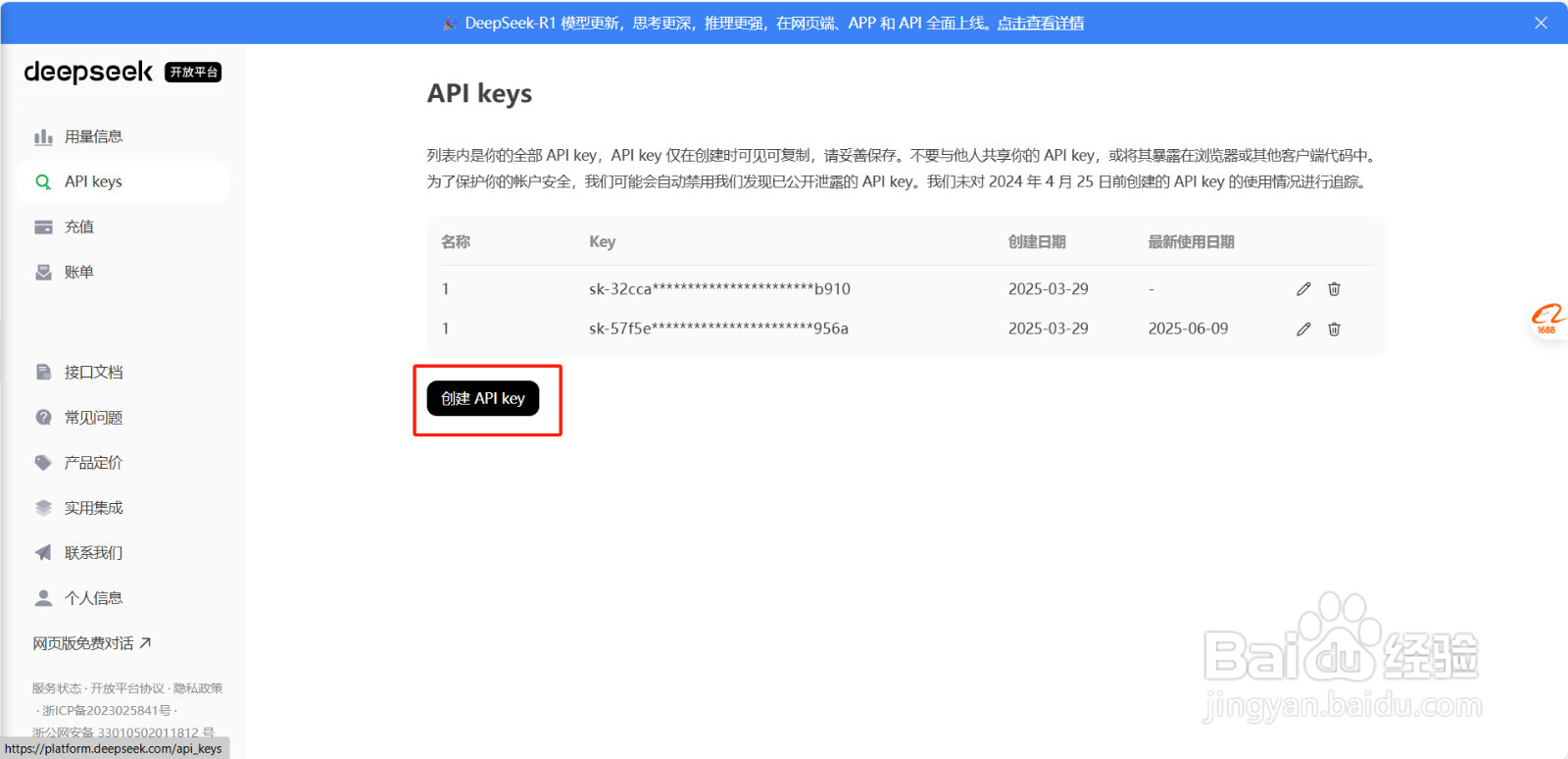Open 实用集成 integrations
This screenshot has width=1568, height=759.
pos(123,508)
